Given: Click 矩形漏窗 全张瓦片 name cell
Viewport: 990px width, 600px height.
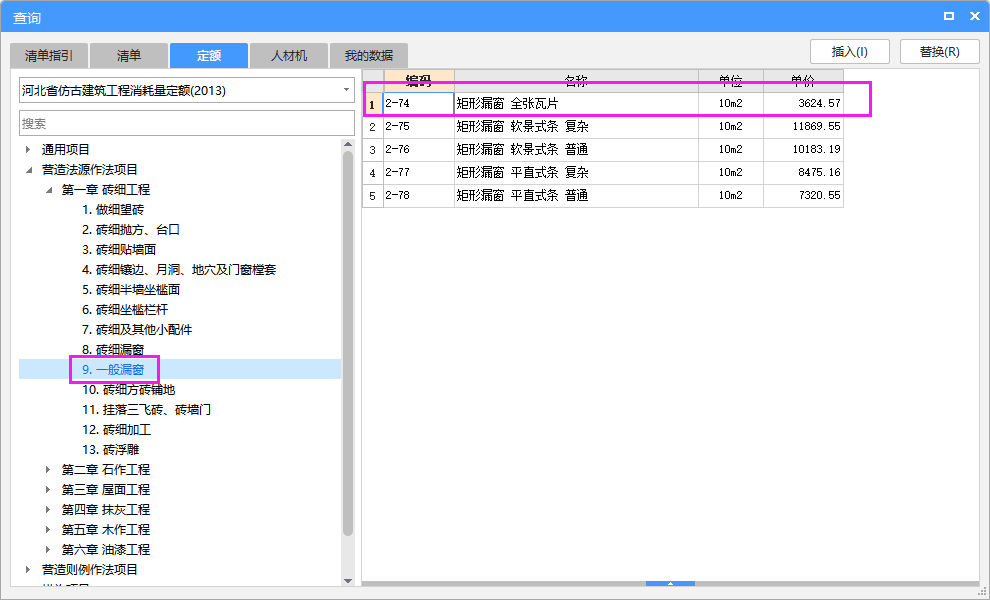Looking at the screenshot, I should click(x=576, y=104).
